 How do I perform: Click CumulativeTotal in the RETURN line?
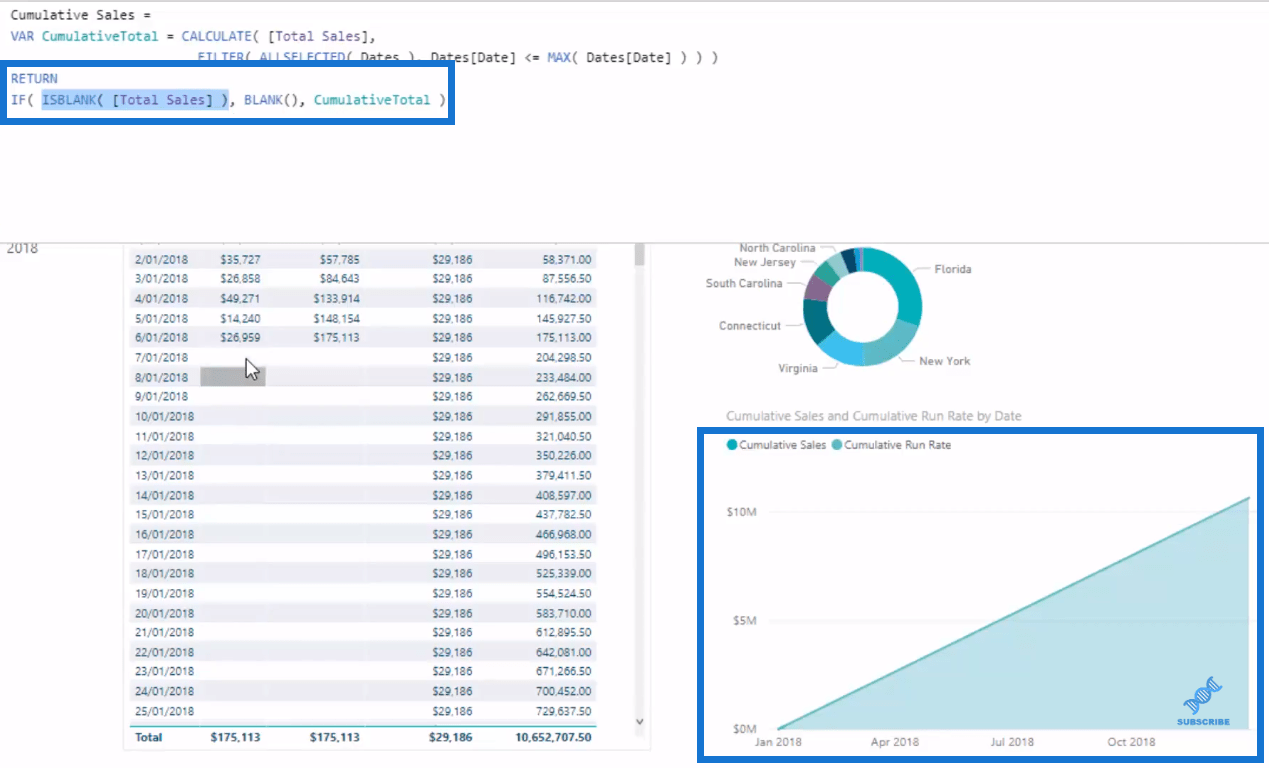(372, 100)
